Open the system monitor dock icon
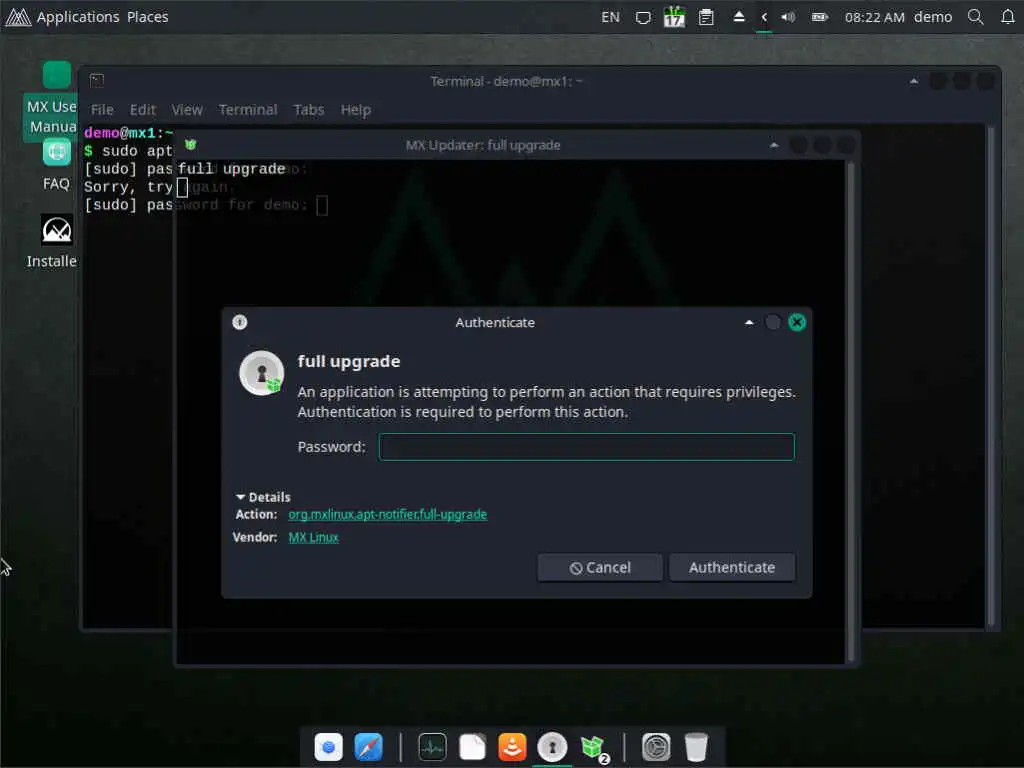The image size is (1024, 768). coord(432,746)
